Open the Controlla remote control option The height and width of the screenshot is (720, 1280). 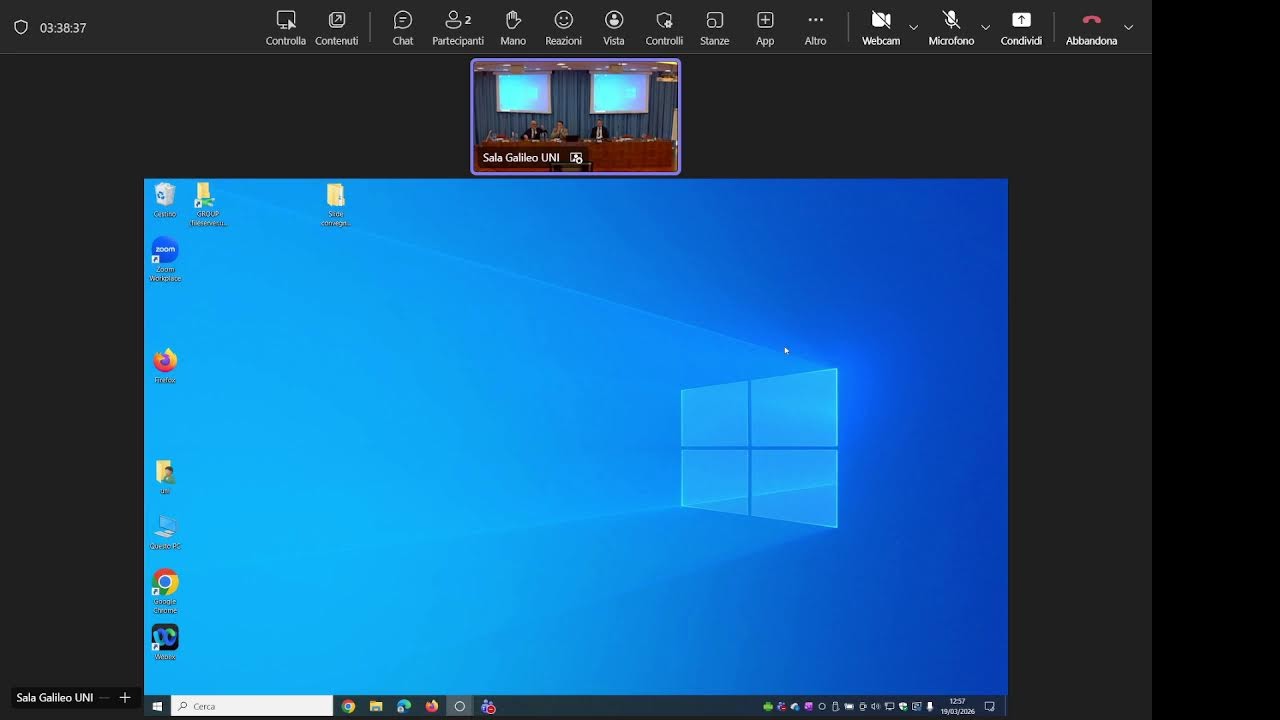[285, 28]
